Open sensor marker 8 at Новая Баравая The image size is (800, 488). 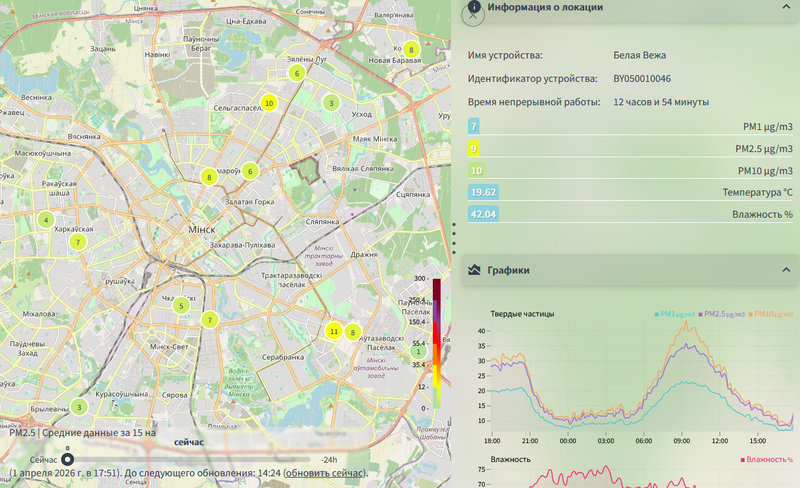[410, 49]
